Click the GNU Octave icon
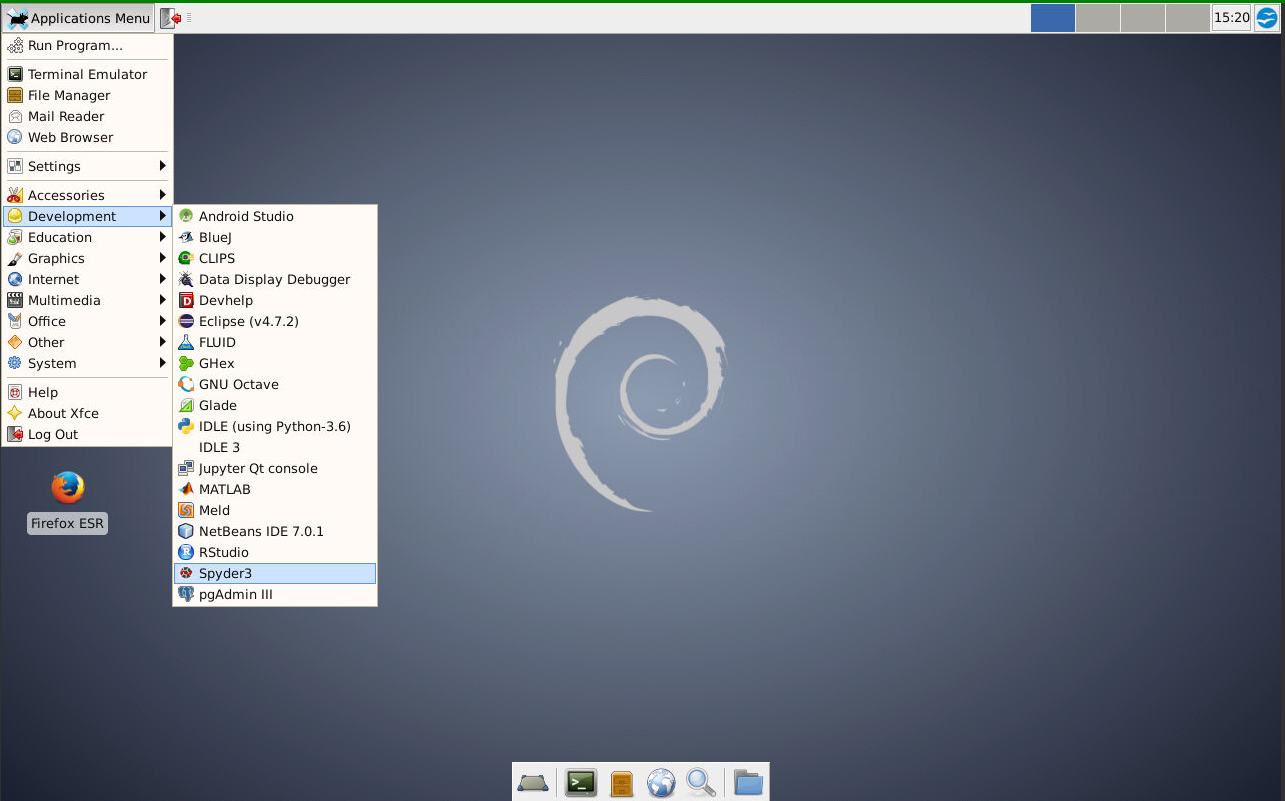This screenshot has height=801, width=1285. click(x=186, y=384)
